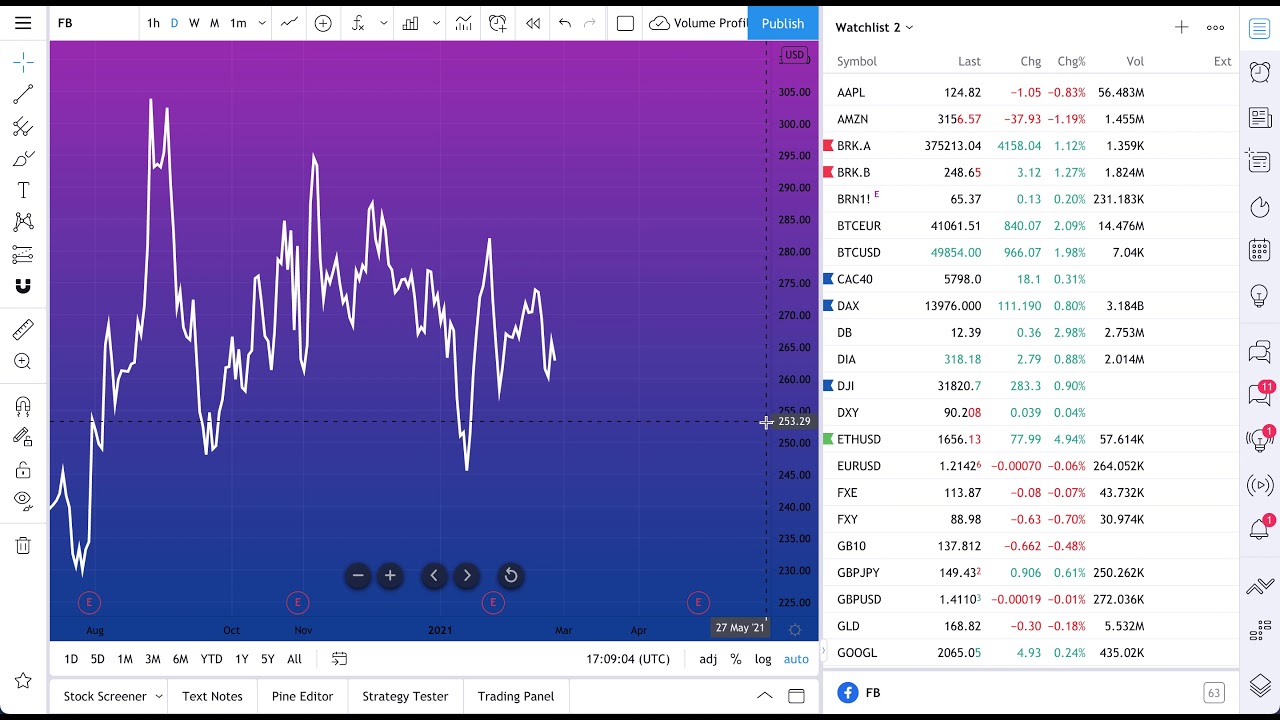Open the go to date calendar
The image size is (1280, 720).
[x=339, y=659]
